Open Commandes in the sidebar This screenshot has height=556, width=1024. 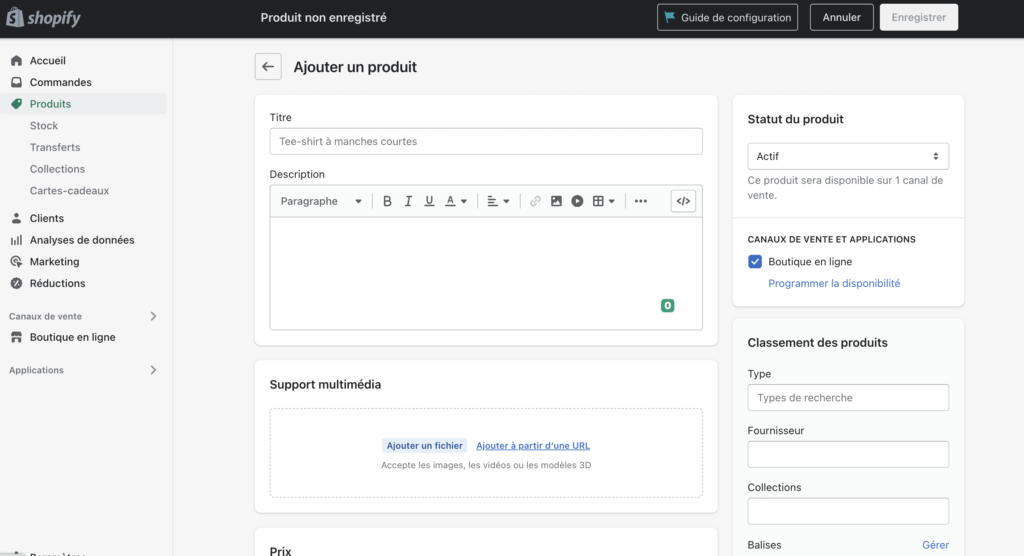pyautogui.click(x=60, y=82)
